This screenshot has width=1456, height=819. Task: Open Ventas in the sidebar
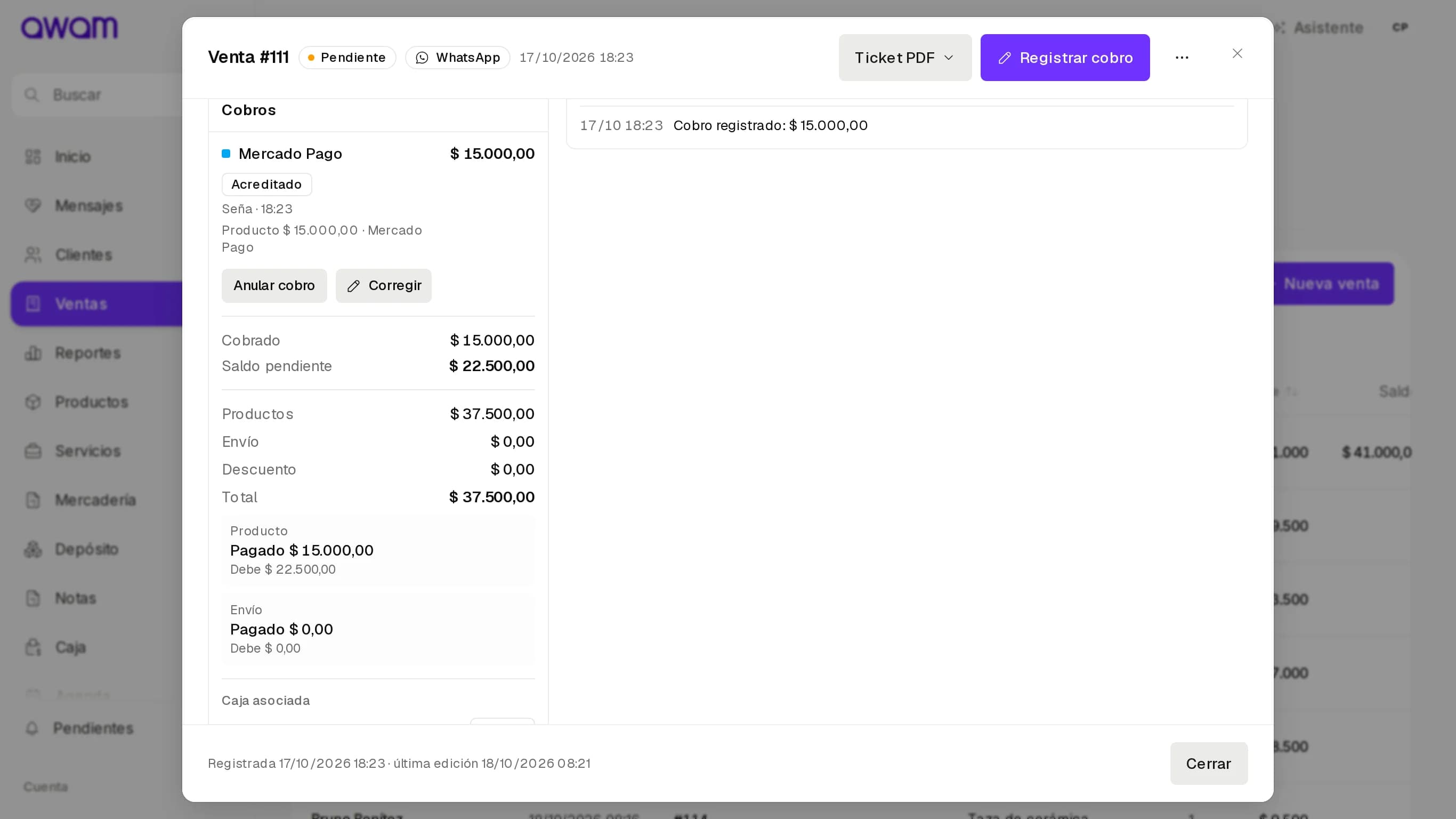point(96,304)
